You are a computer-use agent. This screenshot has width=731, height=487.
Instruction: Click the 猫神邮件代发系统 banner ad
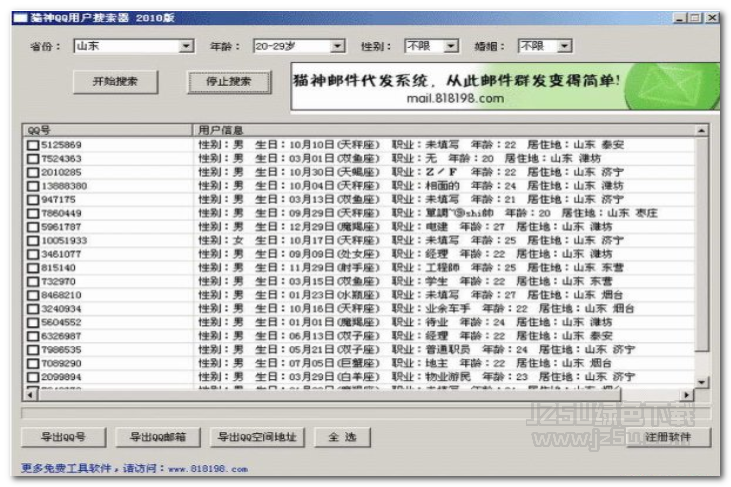(505, 87)
